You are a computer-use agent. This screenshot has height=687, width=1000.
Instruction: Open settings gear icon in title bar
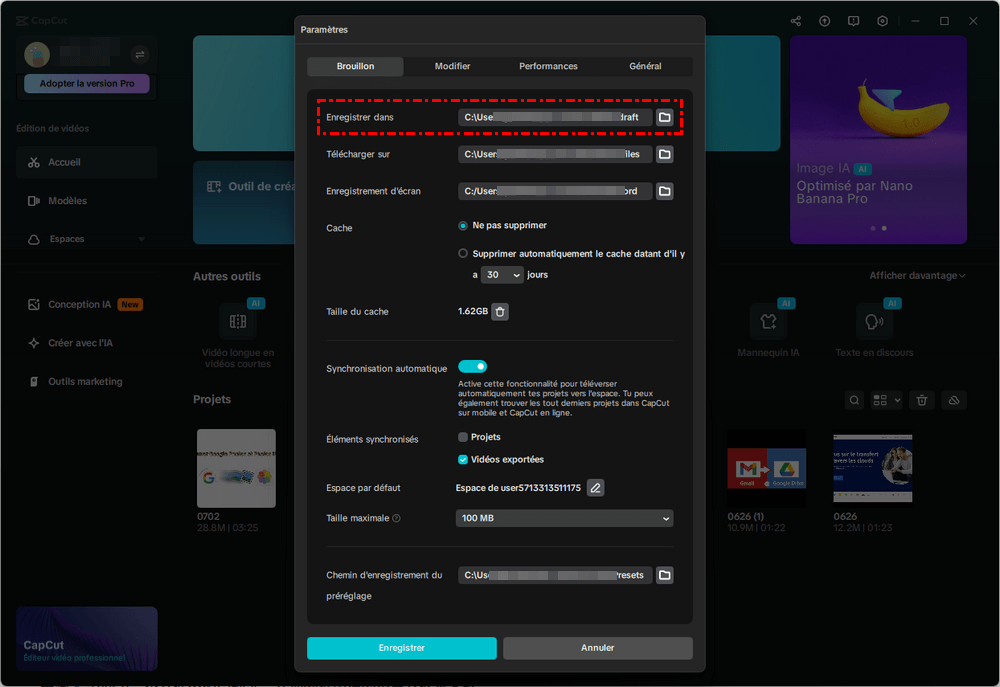[883, 21]
